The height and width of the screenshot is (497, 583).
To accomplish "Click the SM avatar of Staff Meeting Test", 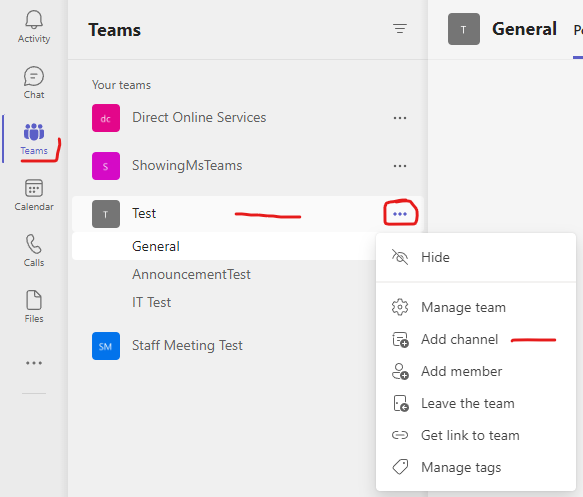I will point(106,346).
